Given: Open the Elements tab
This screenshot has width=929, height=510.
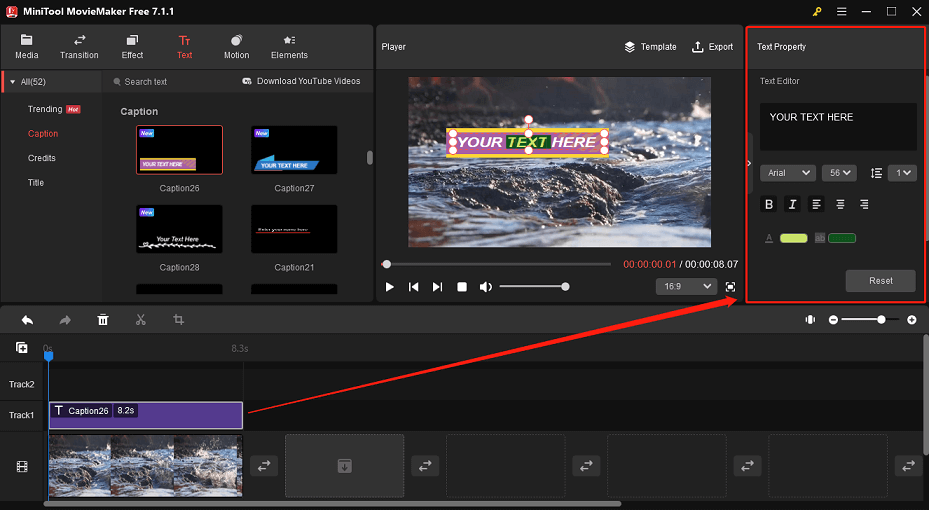Looking at the screenshot, I should point(289,47).
